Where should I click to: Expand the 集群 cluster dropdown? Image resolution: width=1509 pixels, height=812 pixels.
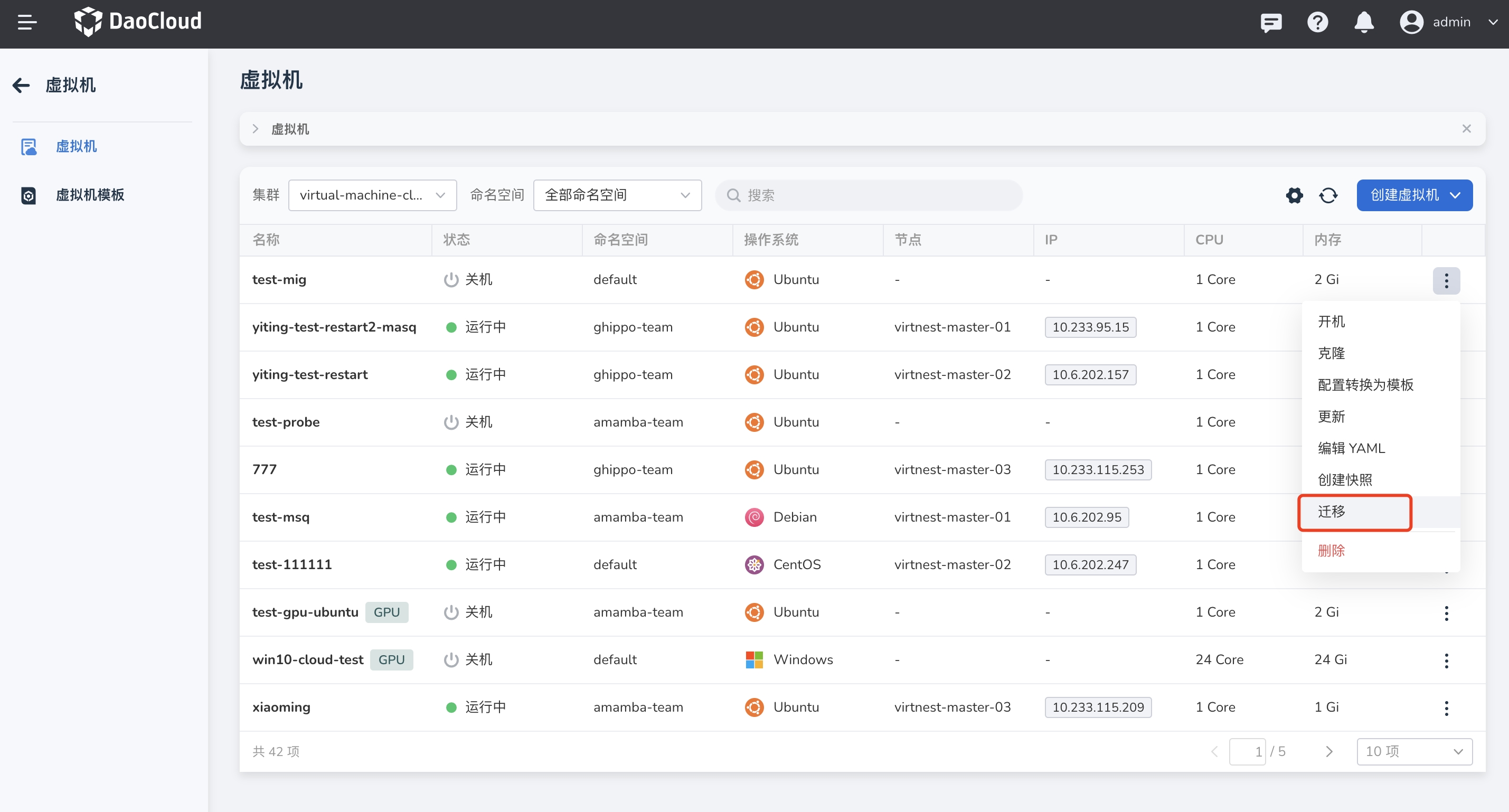(x=372, y=195)
